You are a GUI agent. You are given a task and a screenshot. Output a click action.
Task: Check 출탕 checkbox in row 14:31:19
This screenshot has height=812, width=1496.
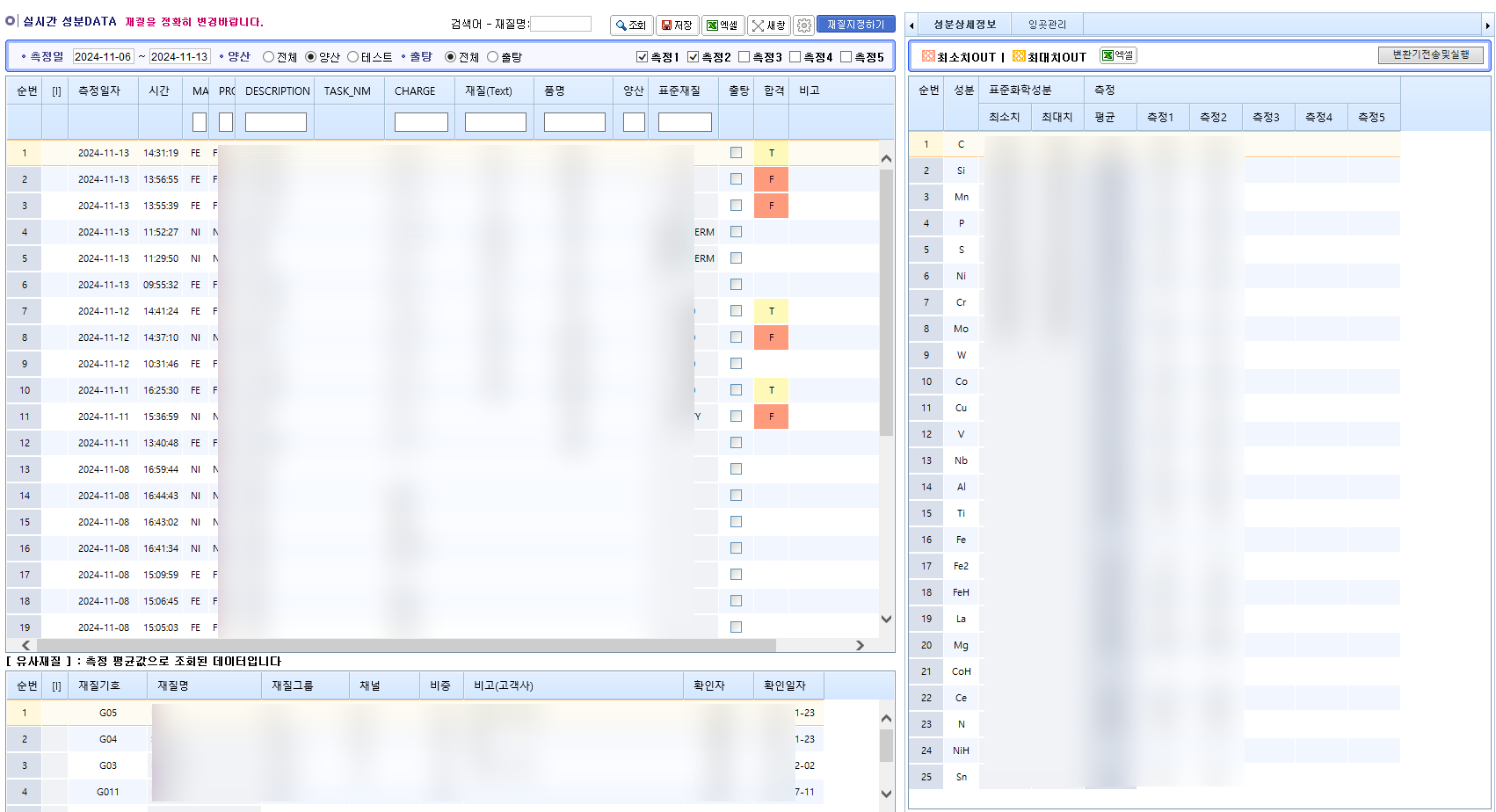click(x=736, y=153)
